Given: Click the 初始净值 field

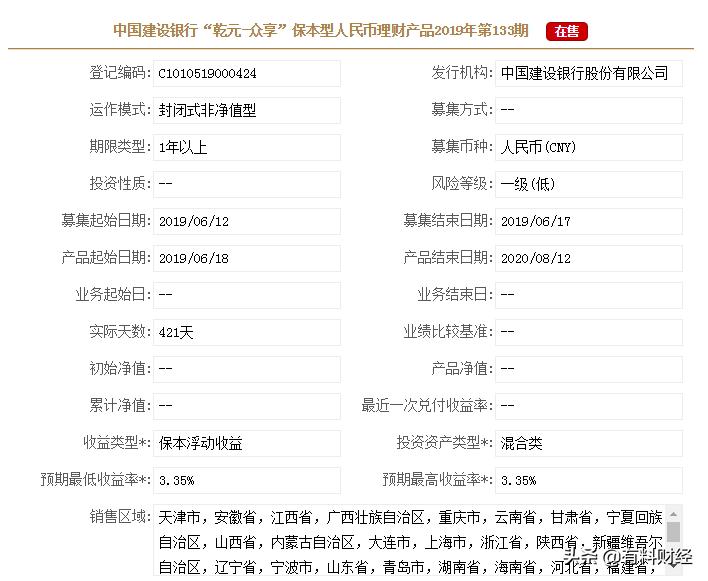Looking at the screenshot, I should (247, 369).
